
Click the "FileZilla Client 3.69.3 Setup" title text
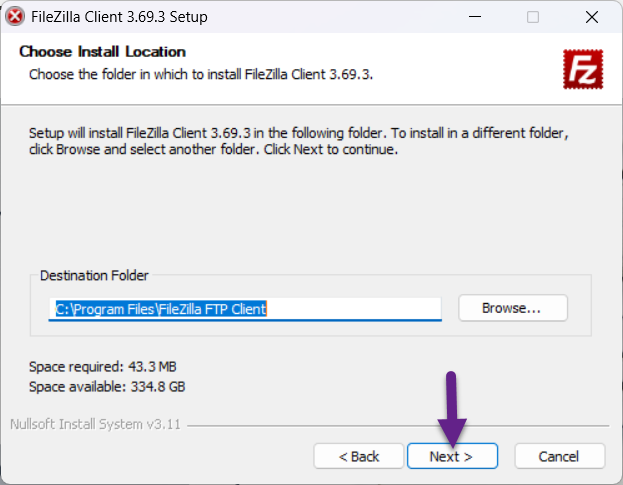[119, 17]
